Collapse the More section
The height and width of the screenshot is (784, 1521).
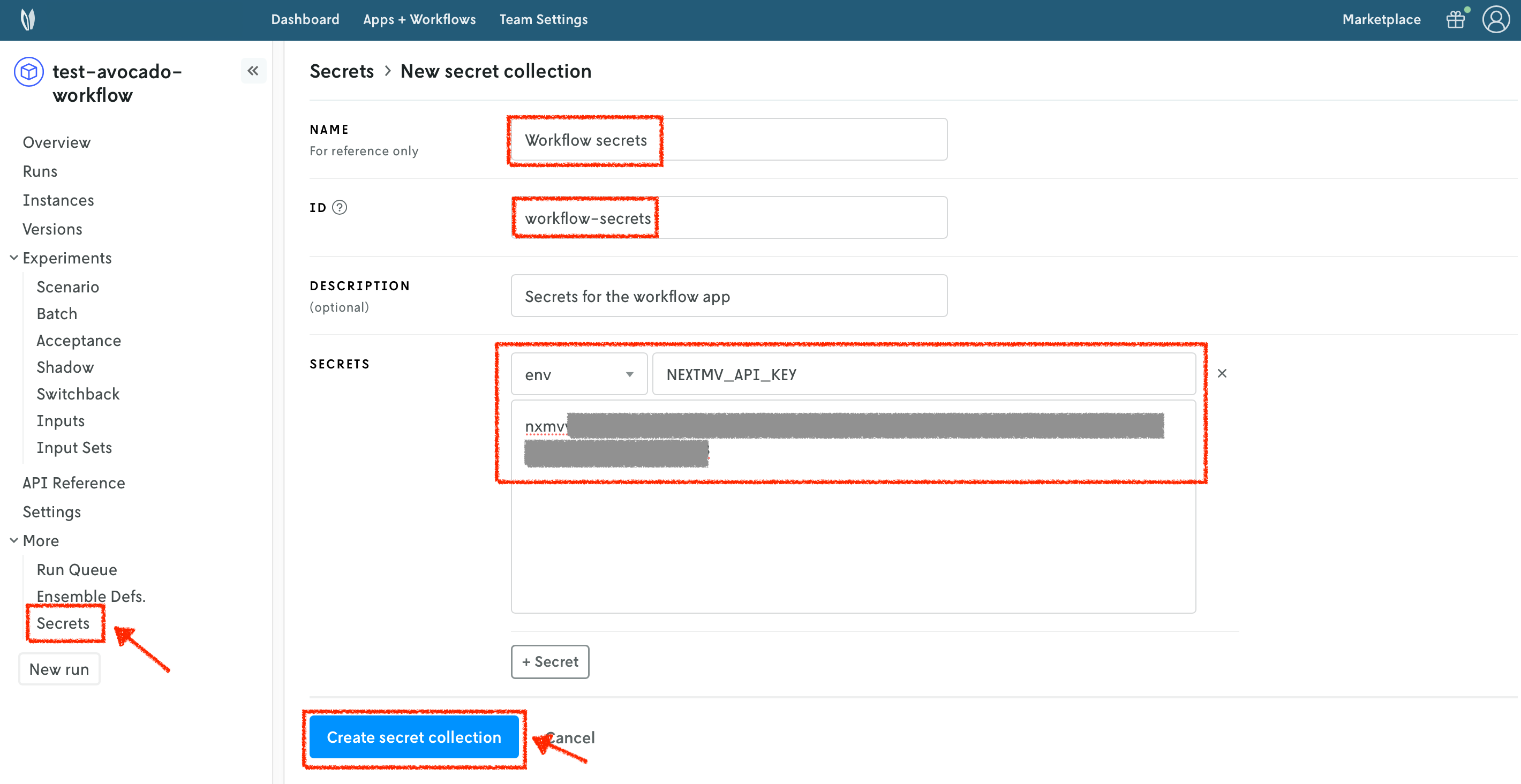click(14, 541)
